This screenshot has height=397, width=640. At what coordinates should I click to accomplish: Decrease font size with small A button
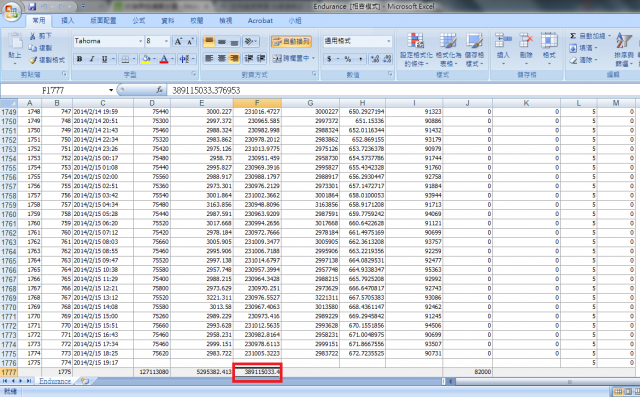pyautogui.click(x=191, y=41)
